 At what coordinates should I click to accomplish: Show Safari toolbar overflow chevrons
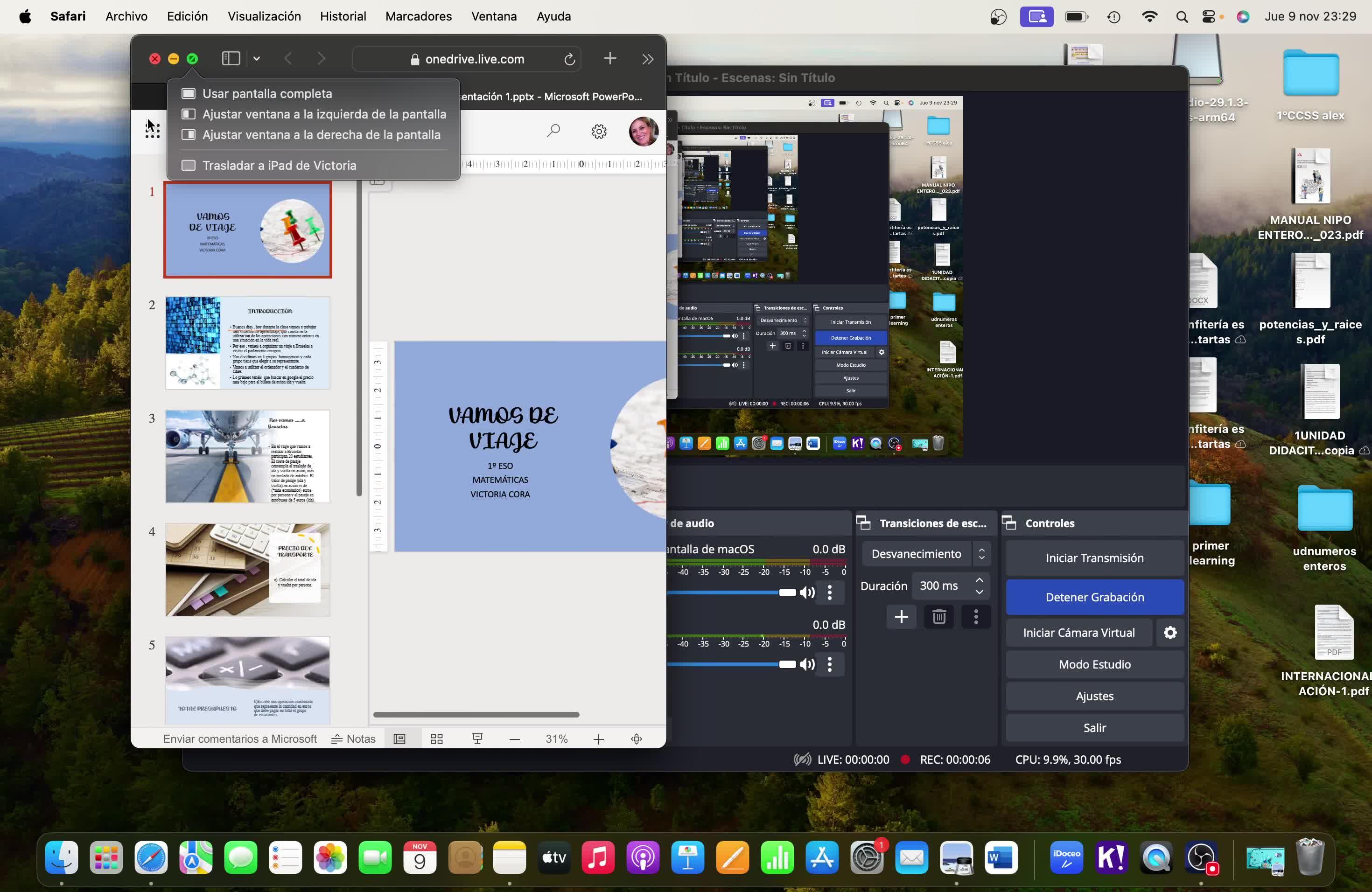pos(647,59)
